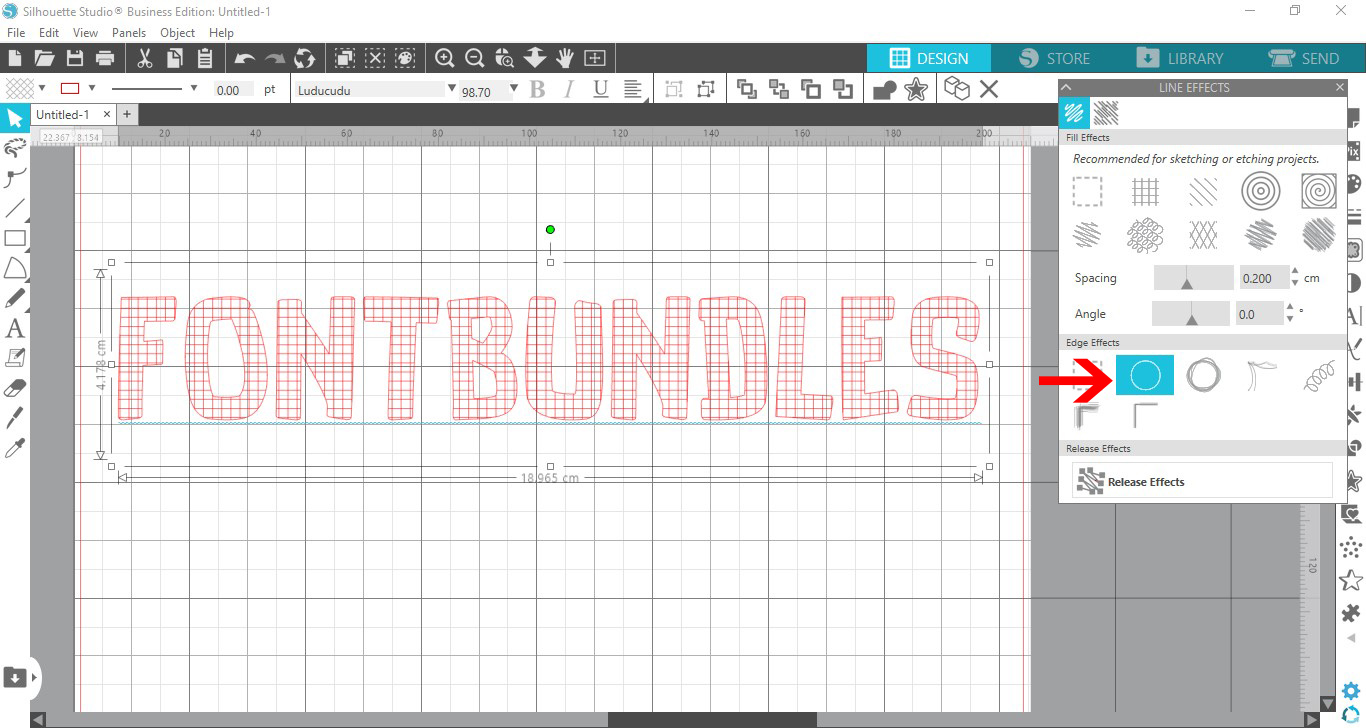Select the Freehand pencil tool
Image resolution: width=1366 pixels, height=728 pixels.
click(15, 298)
